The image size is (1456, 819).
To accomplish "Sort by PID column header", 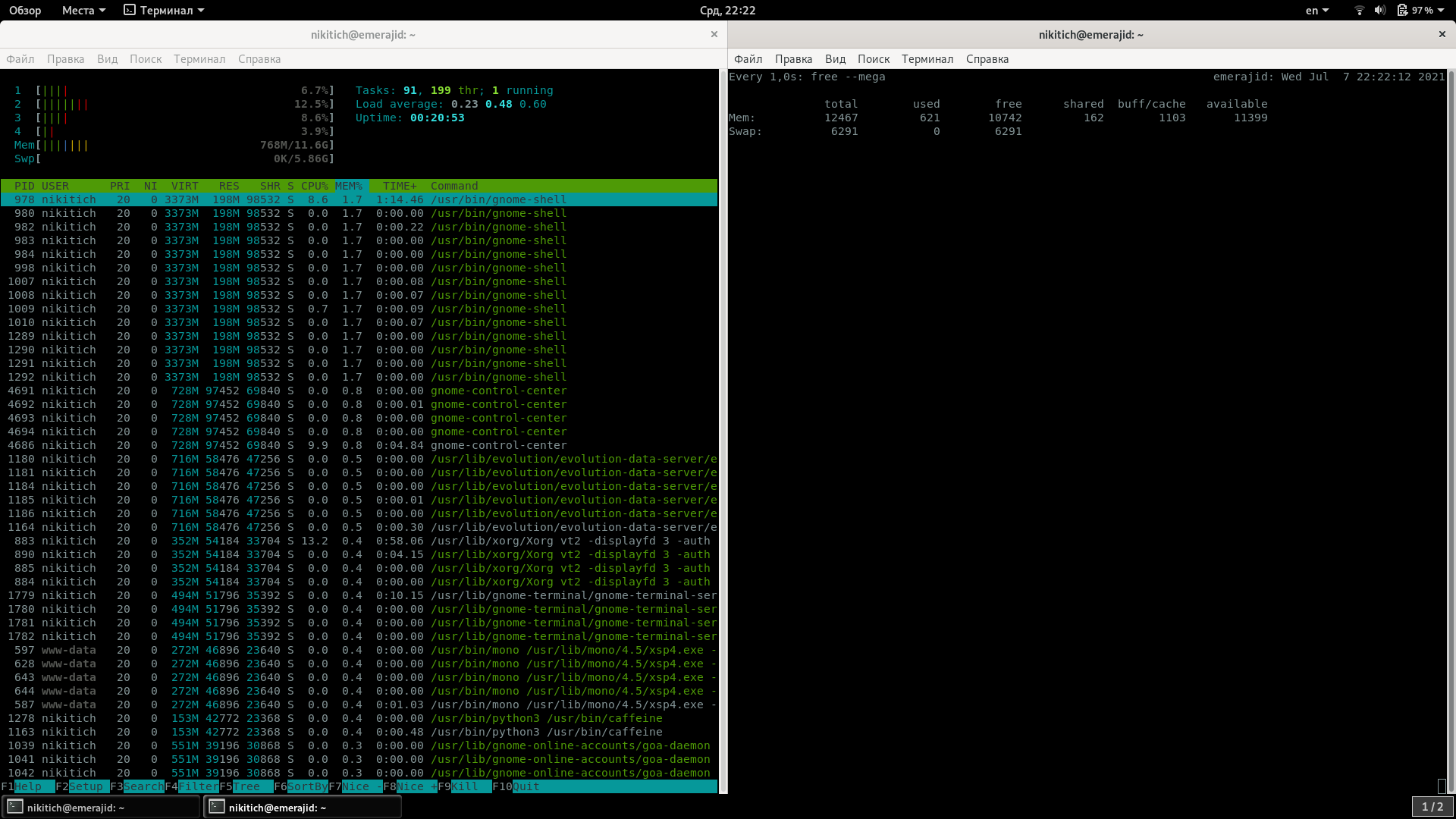I will [24, 186].
